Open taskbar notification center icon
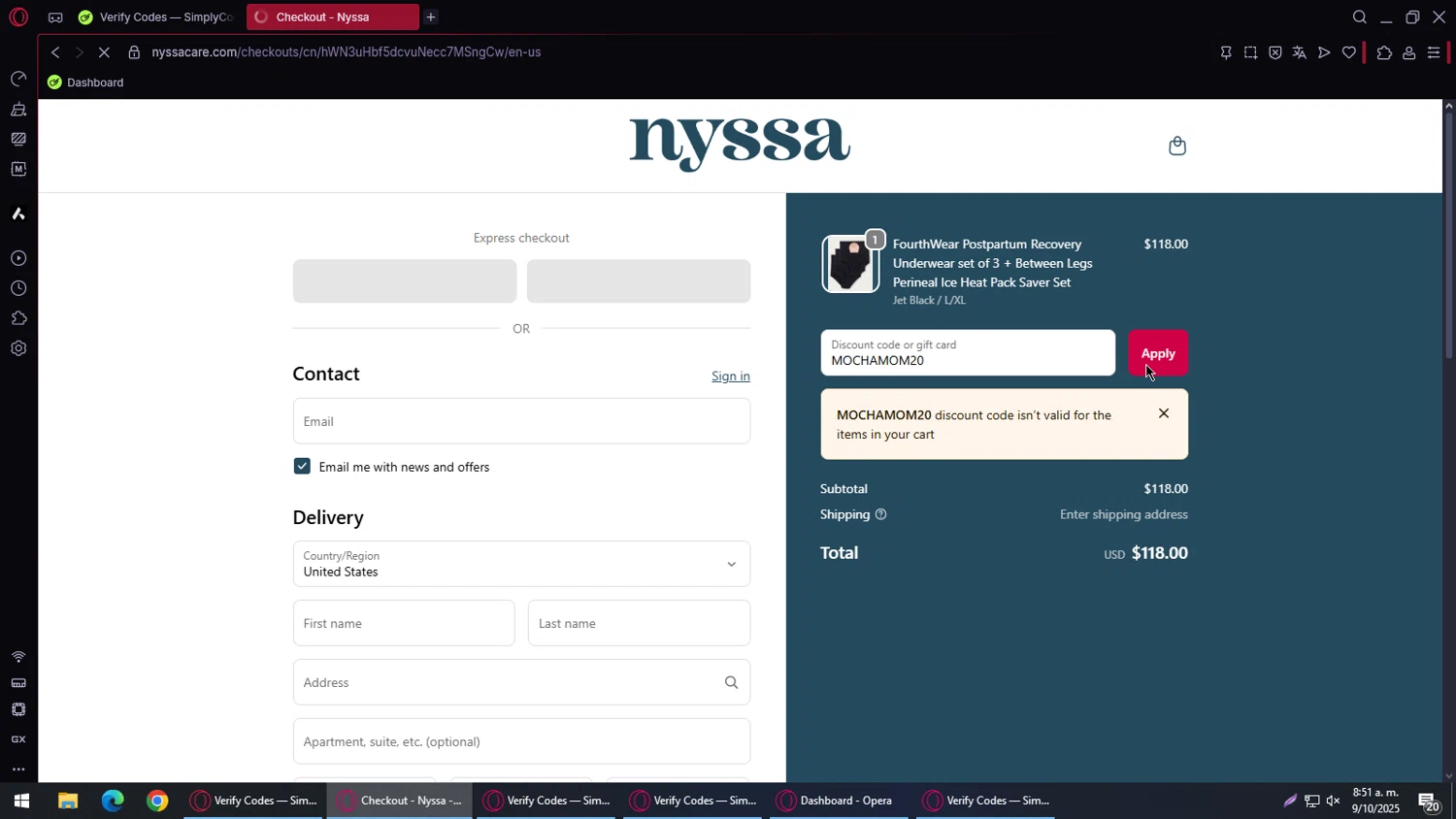Viewport: 1456px width, 819px height. pyautogui.click(x=1428, y=802)
